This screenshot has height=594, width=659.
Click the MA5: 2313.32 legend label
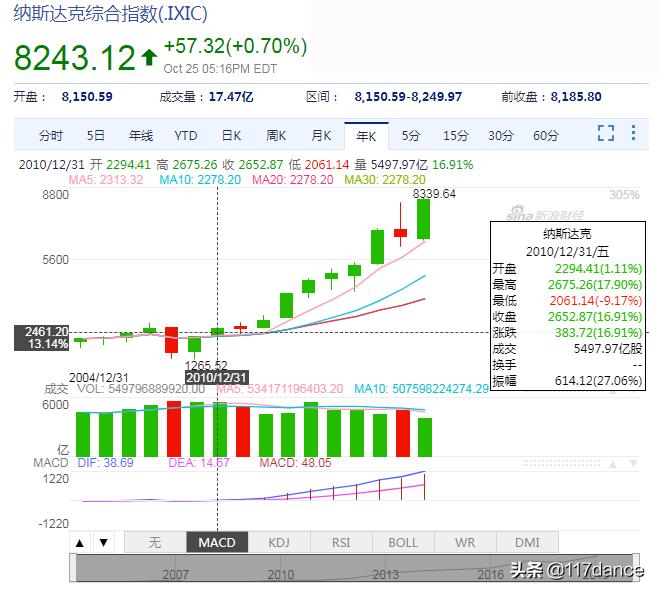106,180
